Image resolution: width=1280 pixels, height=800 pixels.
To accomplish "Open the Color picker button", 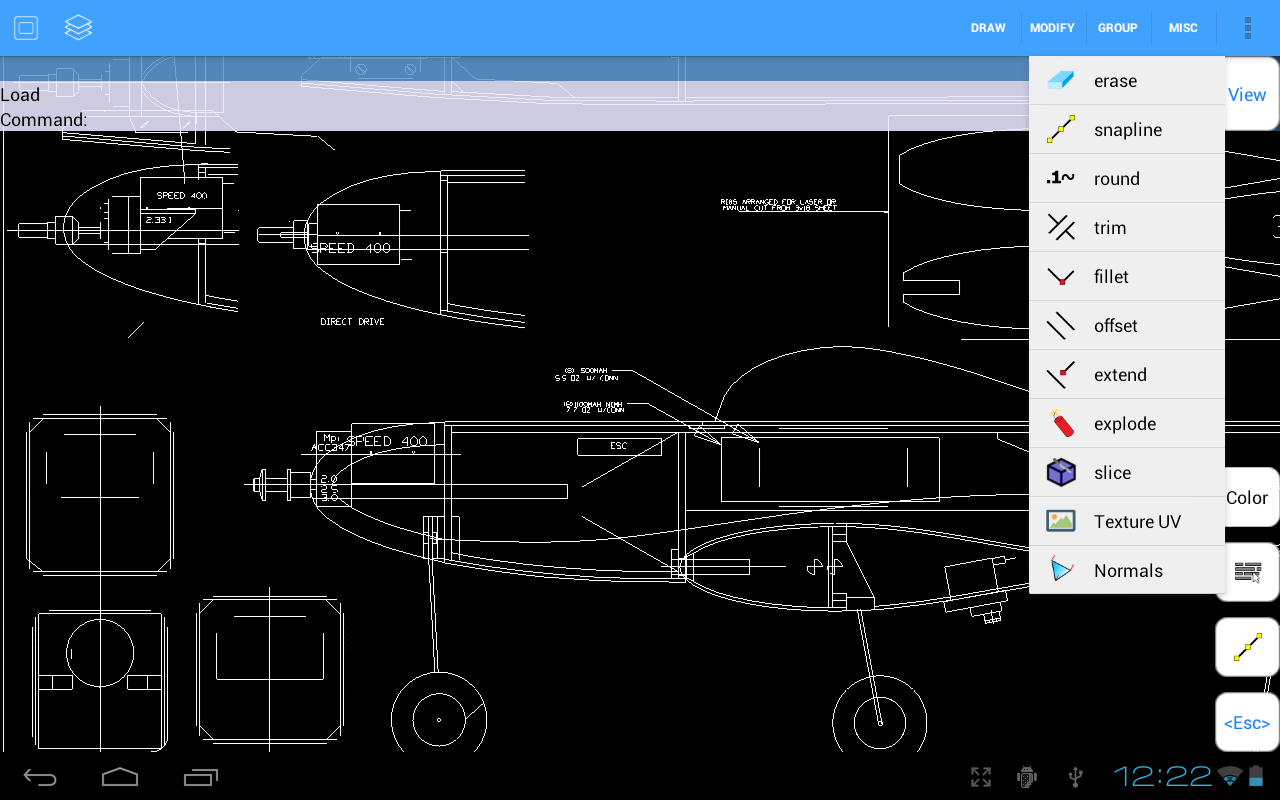I will [1248, 498].
